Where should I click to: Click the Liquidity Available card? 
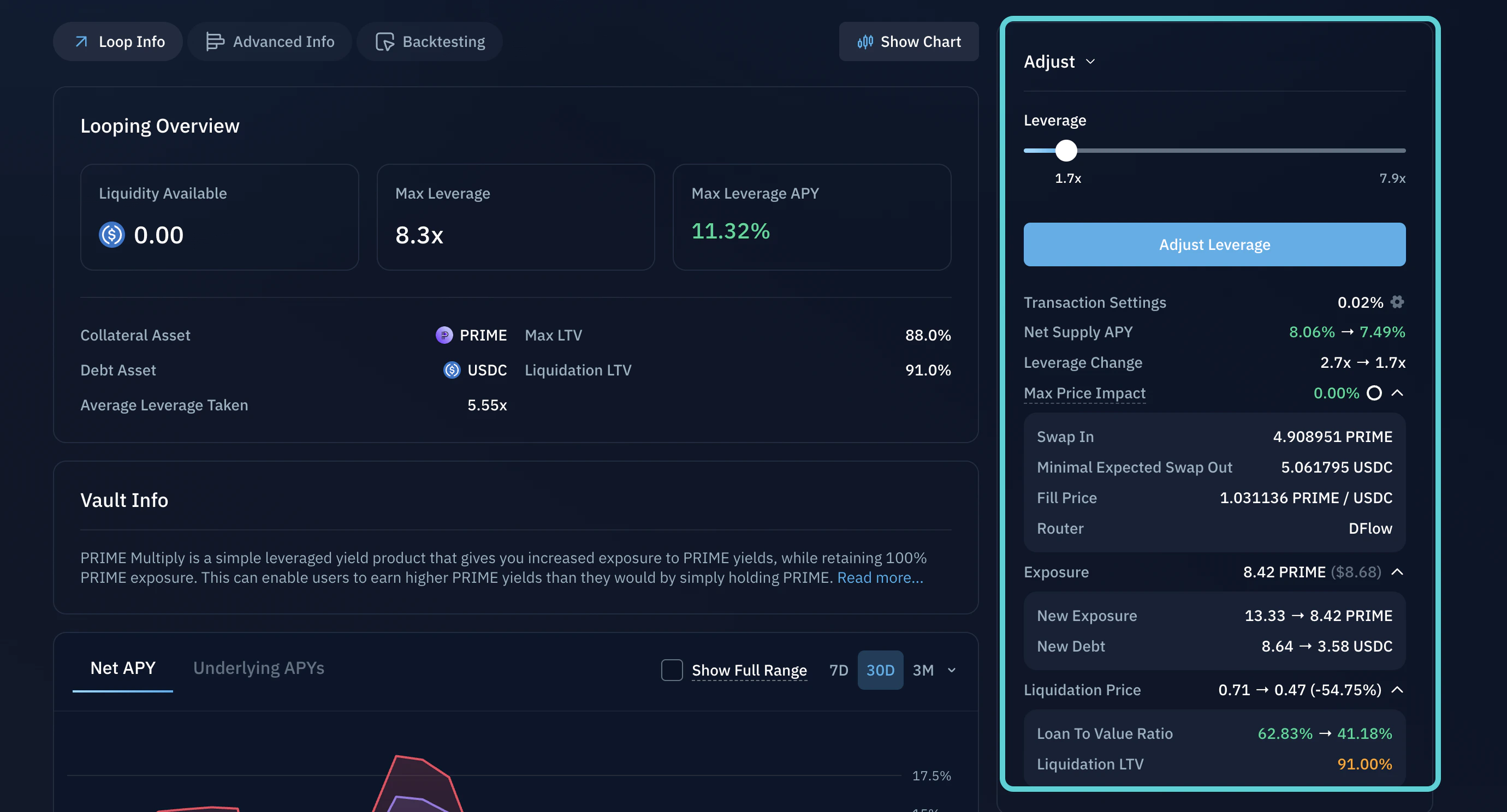(219, 217)
